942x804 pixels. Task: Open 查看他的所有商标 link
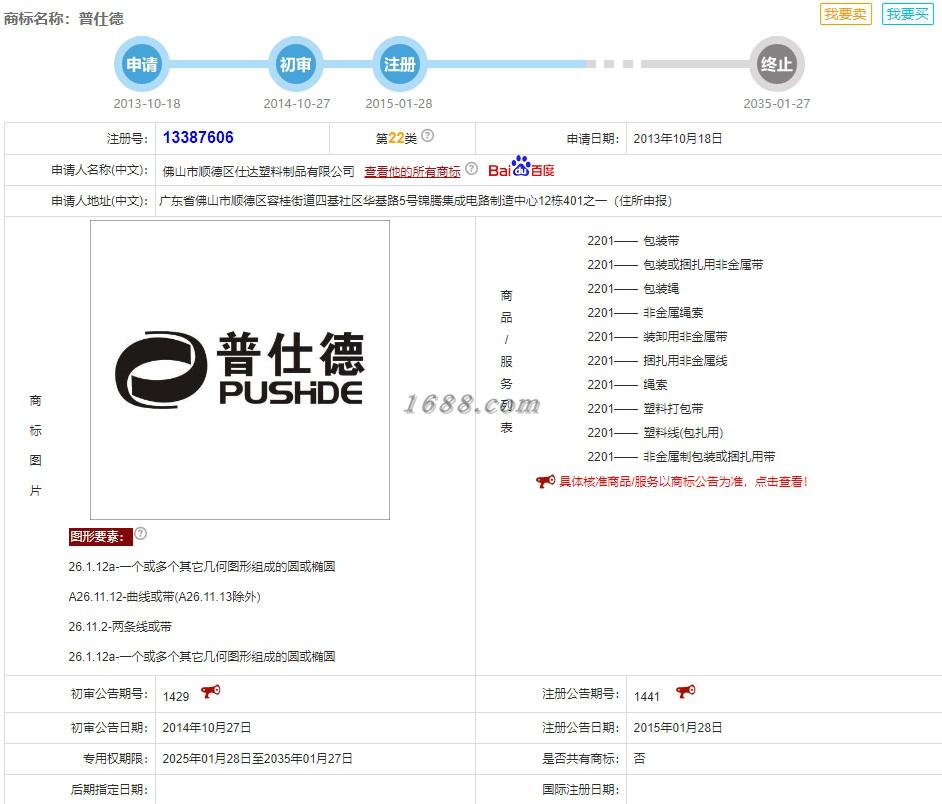[412, 171]
